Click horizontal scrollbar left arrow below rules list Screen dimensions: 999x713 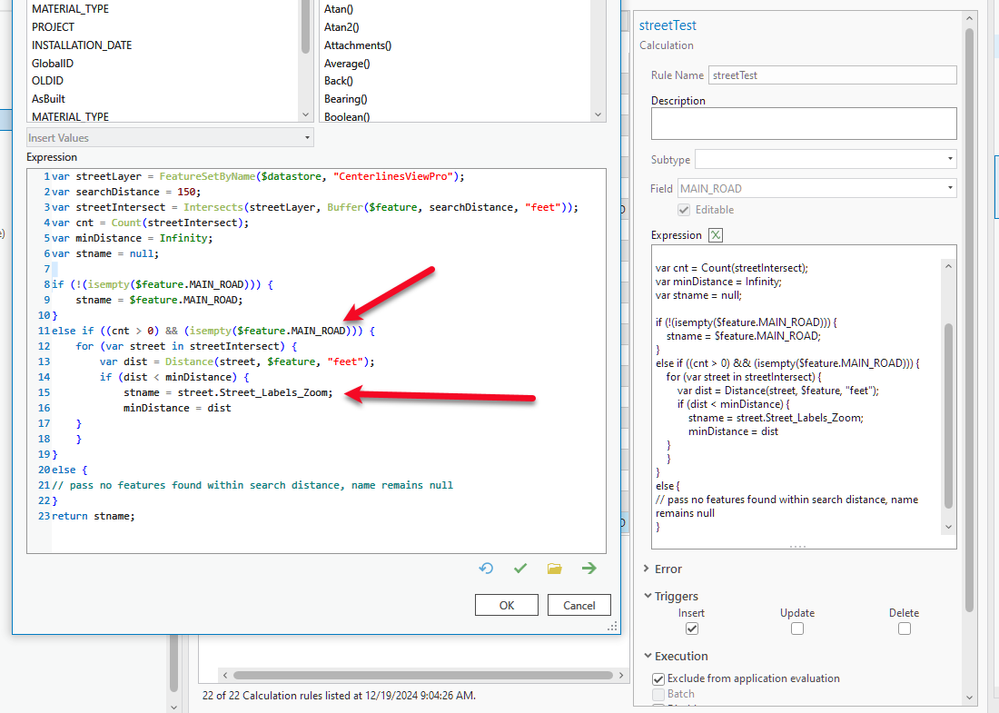(x=225, y=675)
